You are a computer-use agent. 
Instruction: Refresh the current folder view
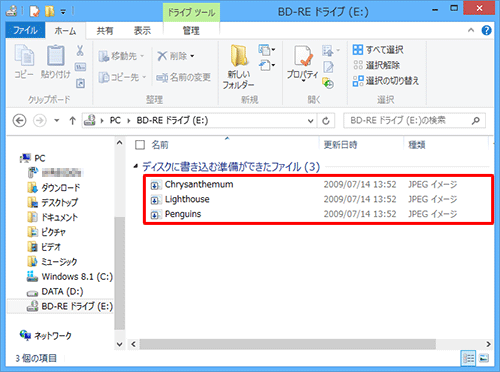click(x=326, y=121)
